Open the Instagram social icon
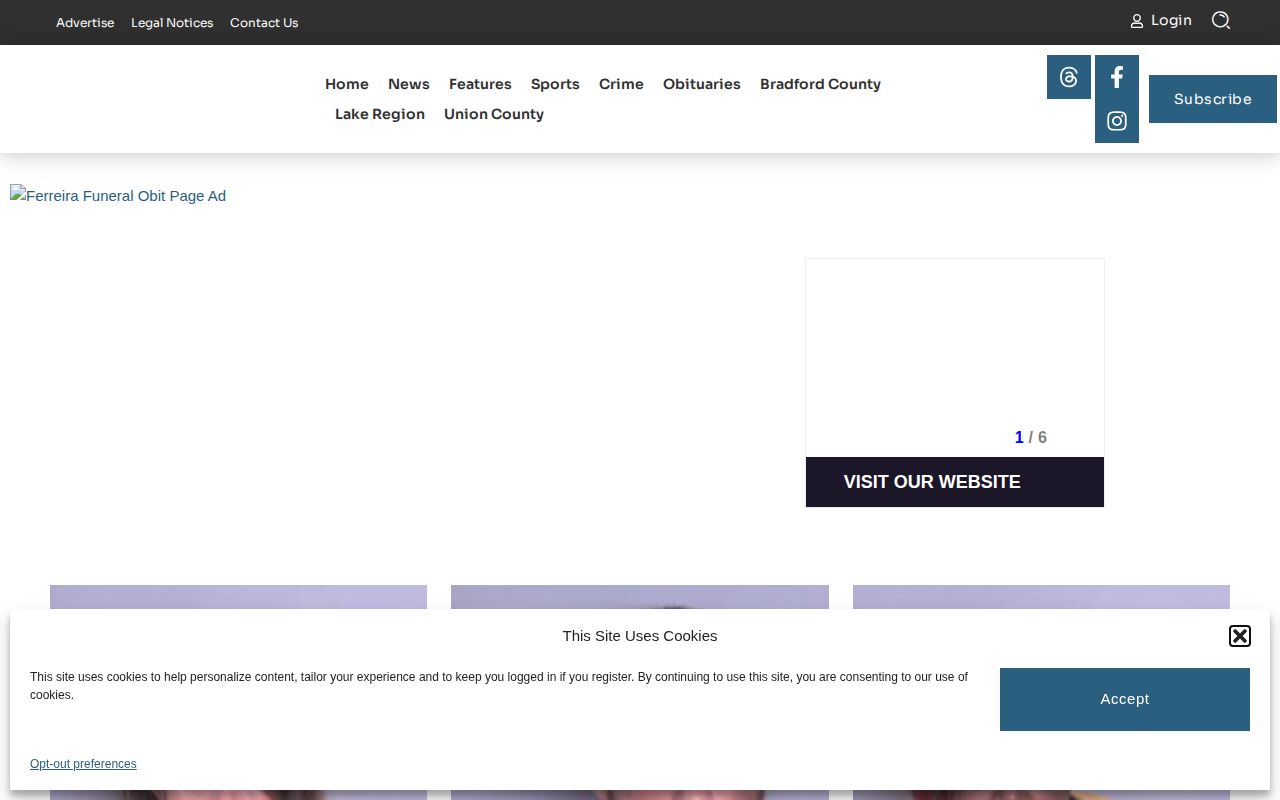This screenshot has height=800, width=1280. point(1117,121)
